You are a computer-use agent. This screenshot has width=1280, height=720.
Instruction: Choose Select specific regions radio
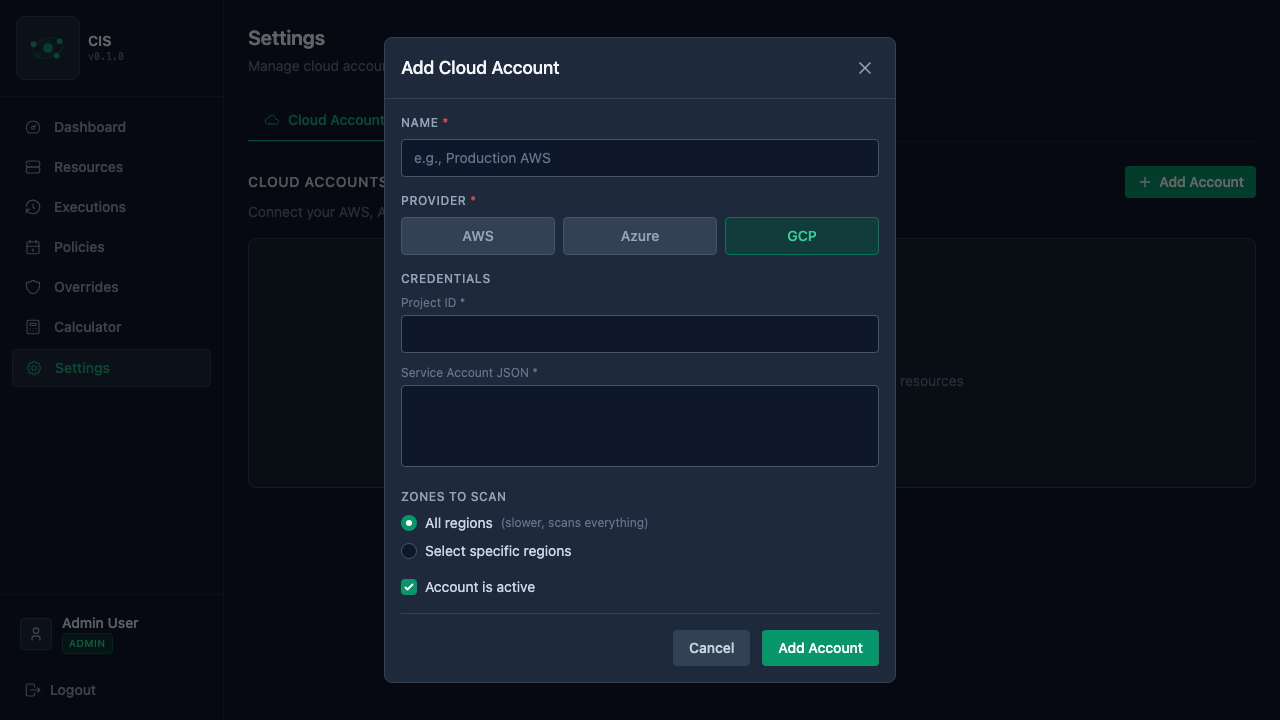coord(409,551)
